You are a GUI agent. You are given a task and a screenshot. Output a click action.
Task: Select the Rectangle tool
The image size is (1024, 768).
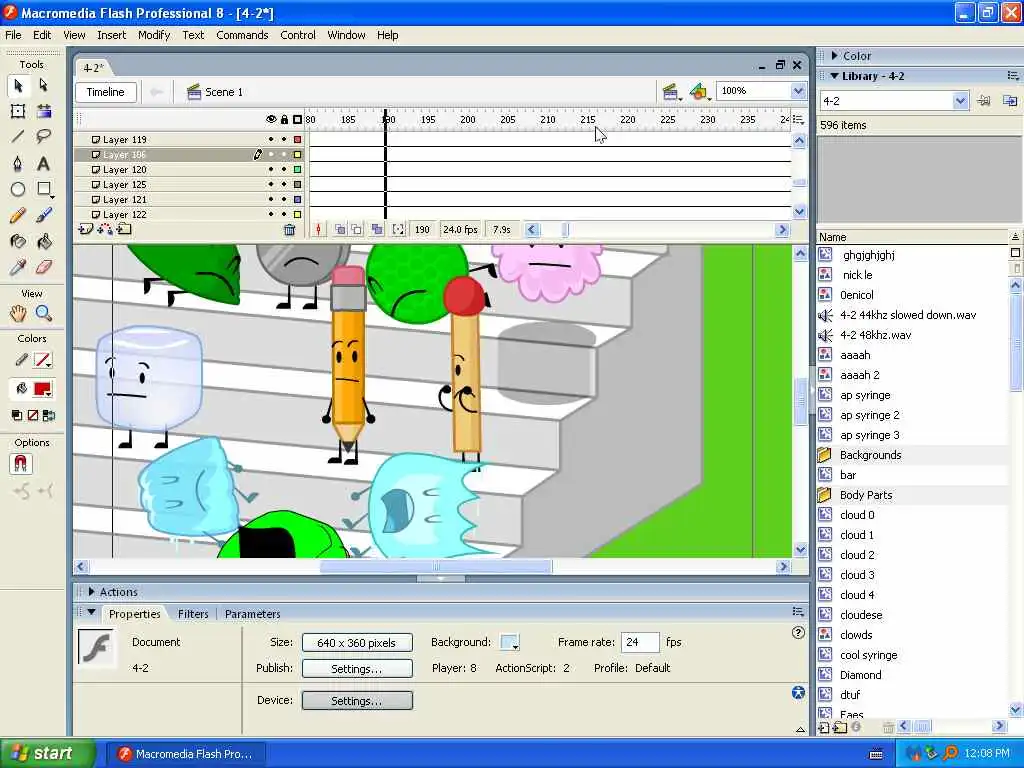pyautogui.click(x=44, y=189)
